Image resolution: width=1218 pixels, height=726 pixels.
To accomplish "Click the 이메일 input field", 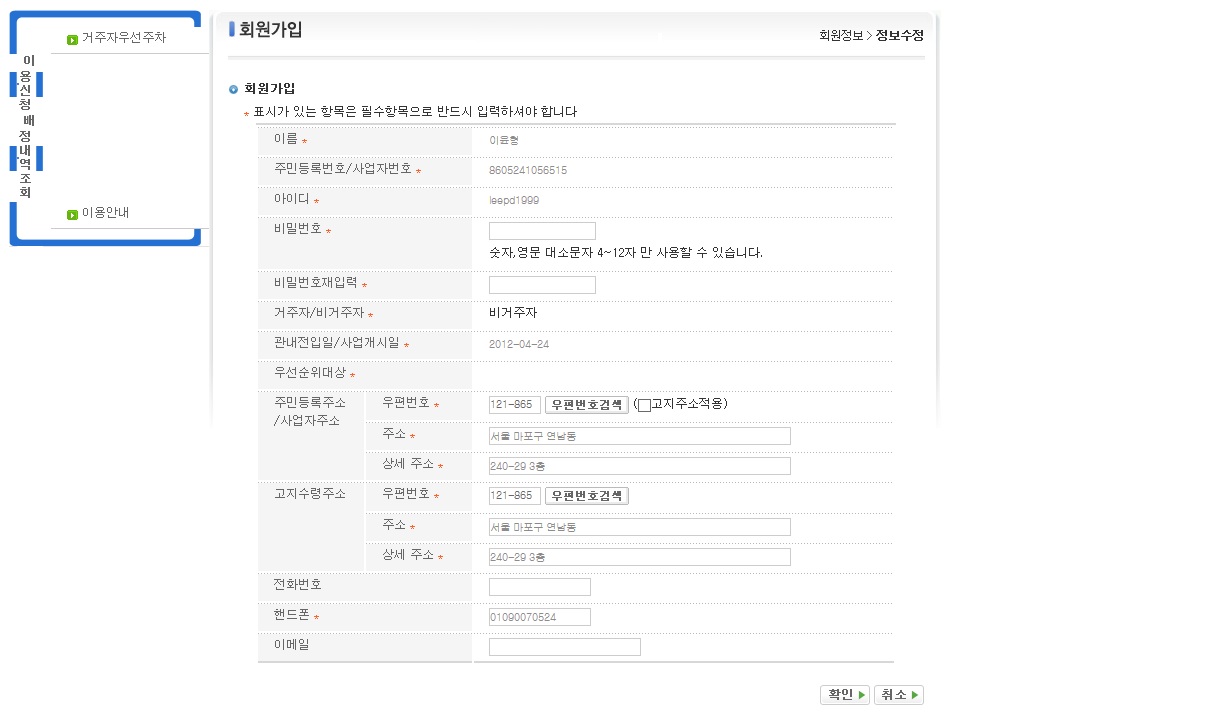I will (564, 647).
